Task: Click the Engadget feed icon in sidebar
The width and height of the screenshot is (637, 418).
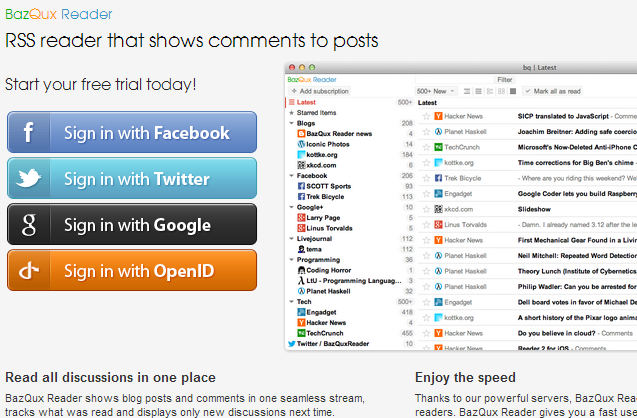Action: pos(301,312)
